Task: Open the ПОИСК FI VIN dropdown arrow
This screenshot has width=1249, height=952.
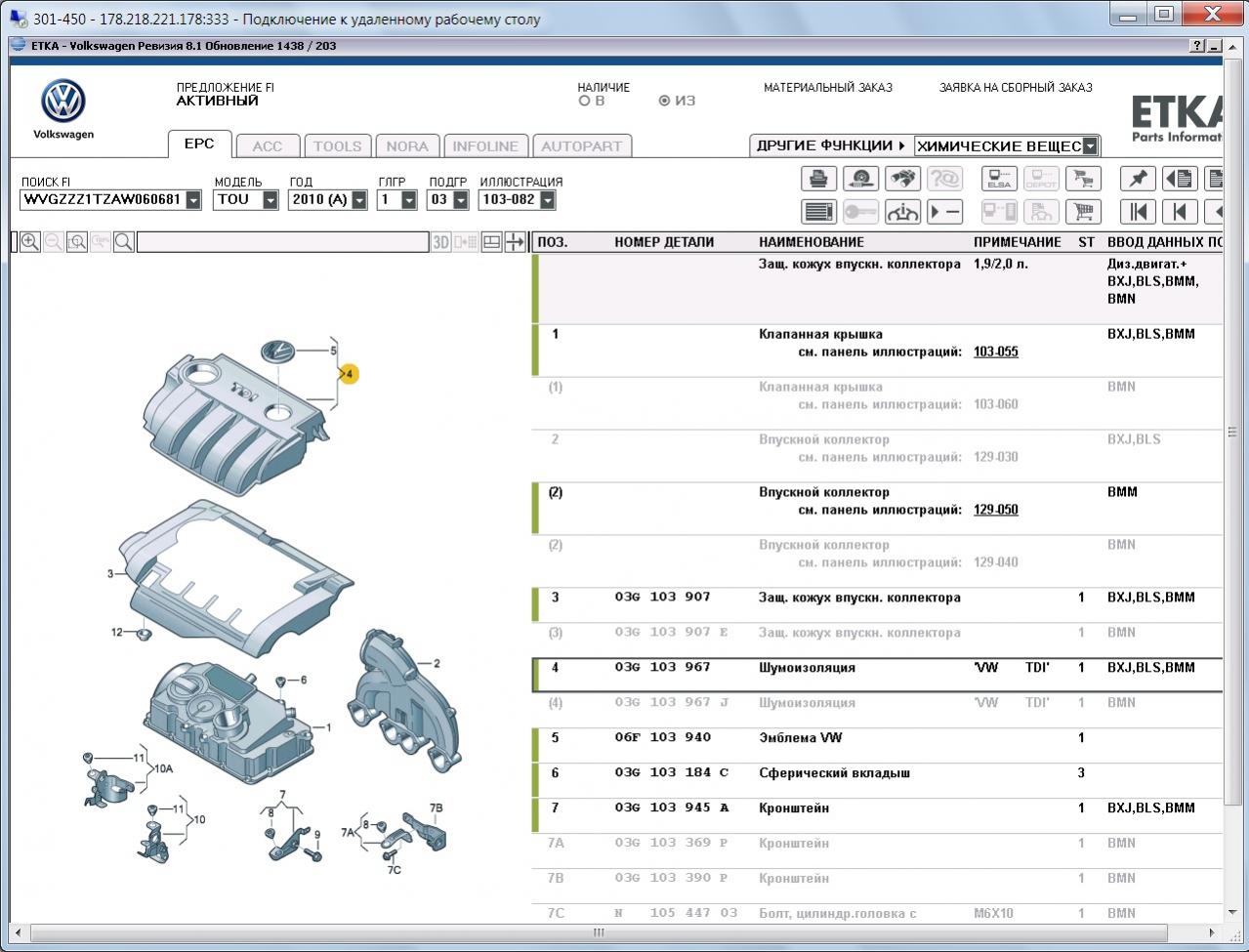Action: click(x=193, y=200)
